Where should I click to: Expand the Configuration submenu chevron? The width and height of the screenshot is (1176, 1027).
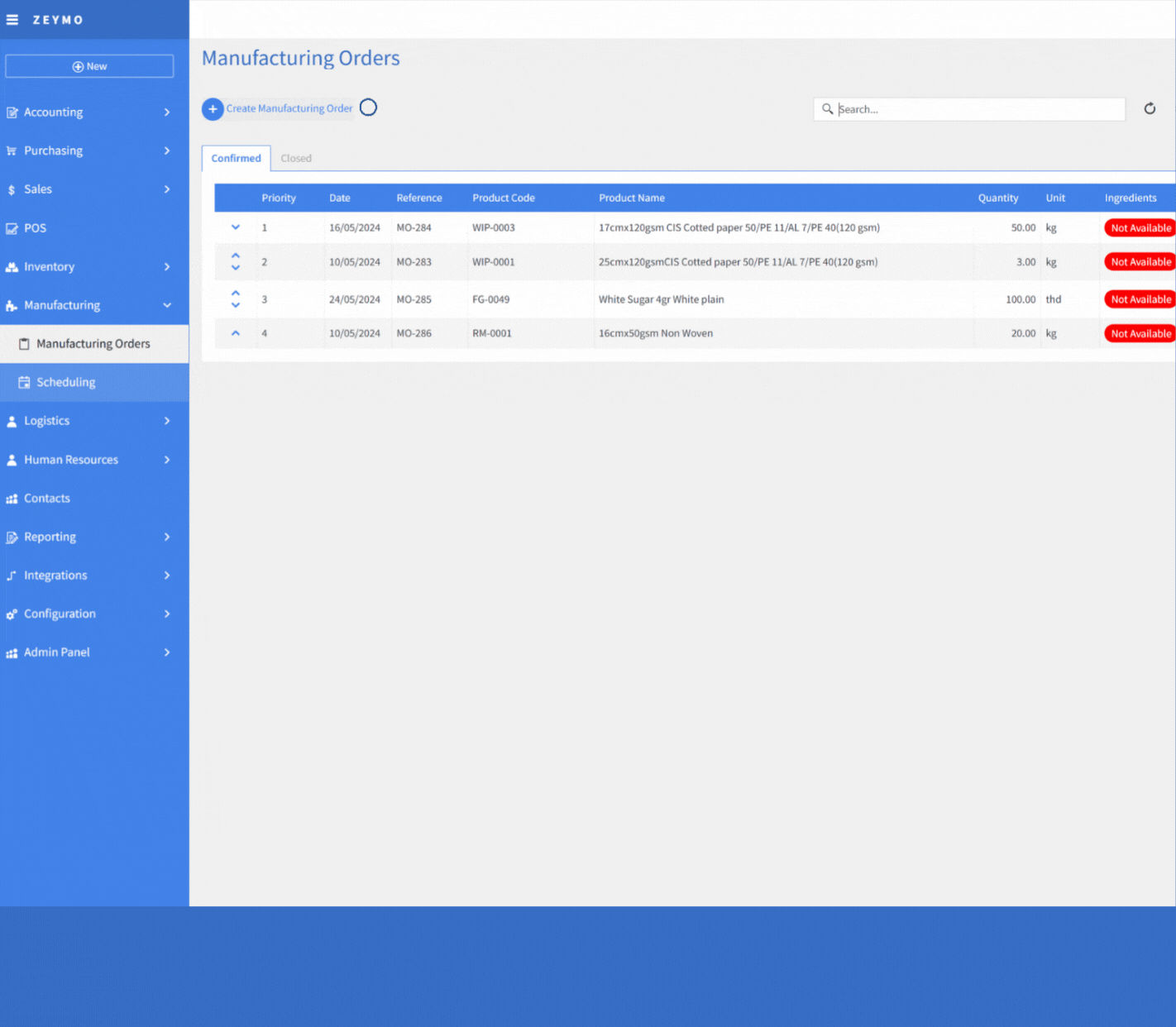click(x=167, y=614)
